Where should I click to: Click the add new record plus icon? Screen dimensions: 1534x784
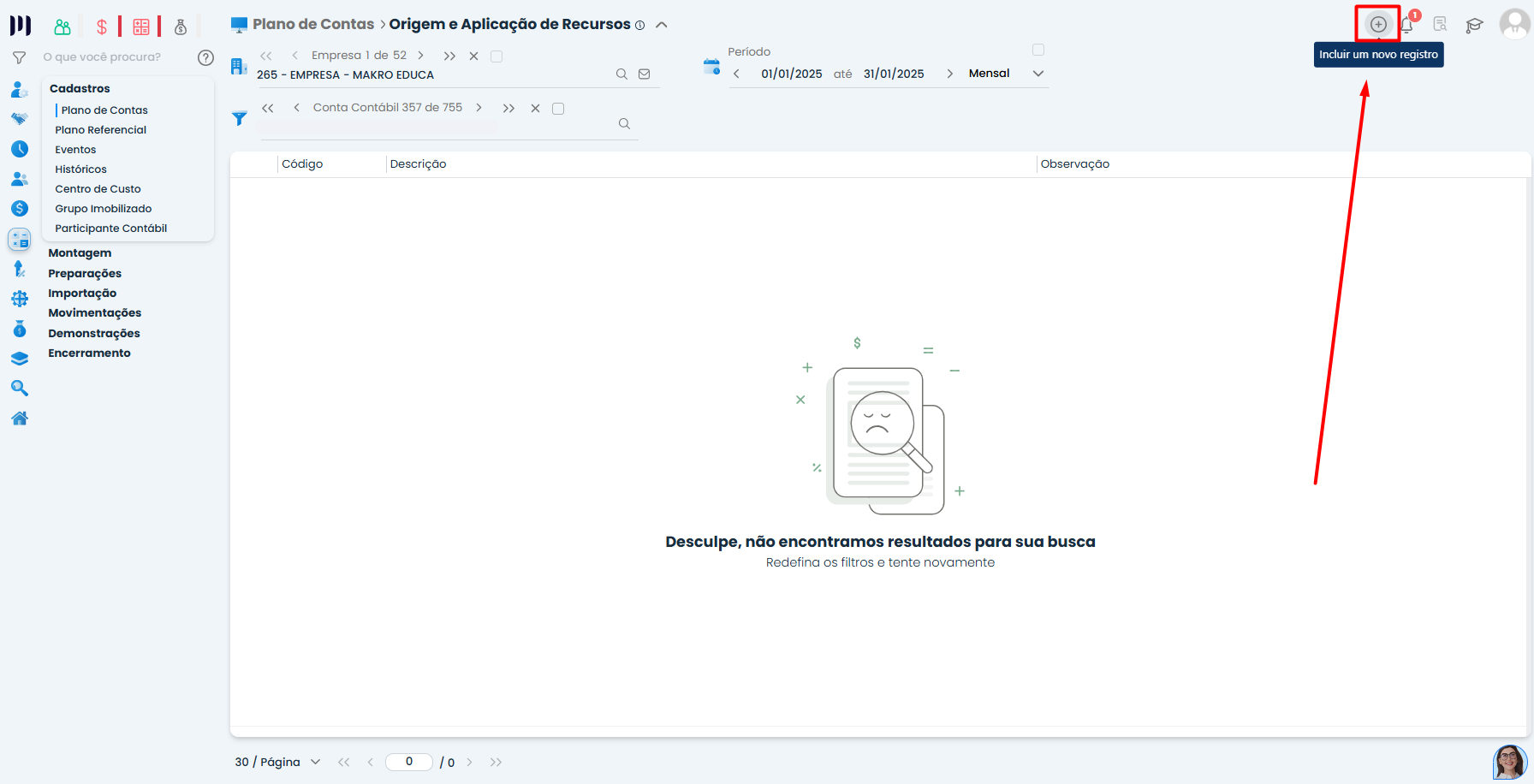click(1378, 25)
